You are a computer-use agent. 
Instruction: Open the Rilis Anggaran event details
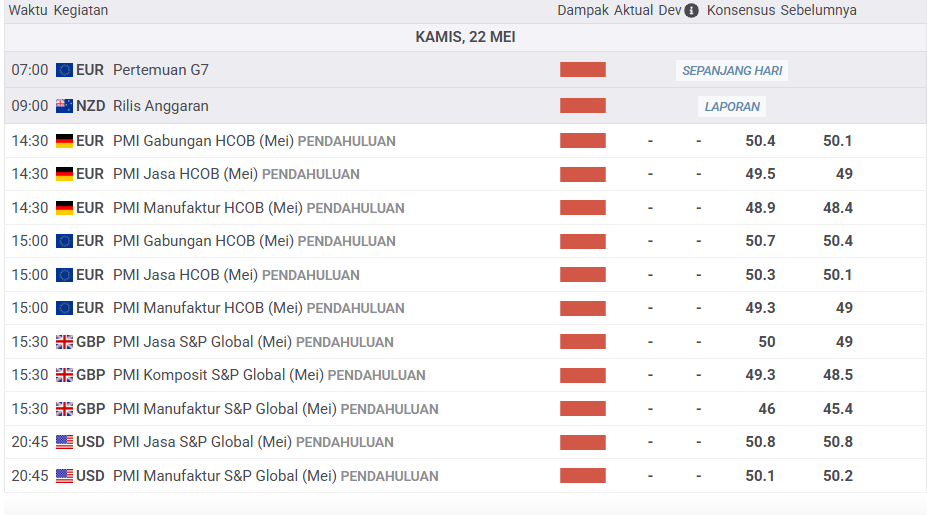[x=160, y=106]
